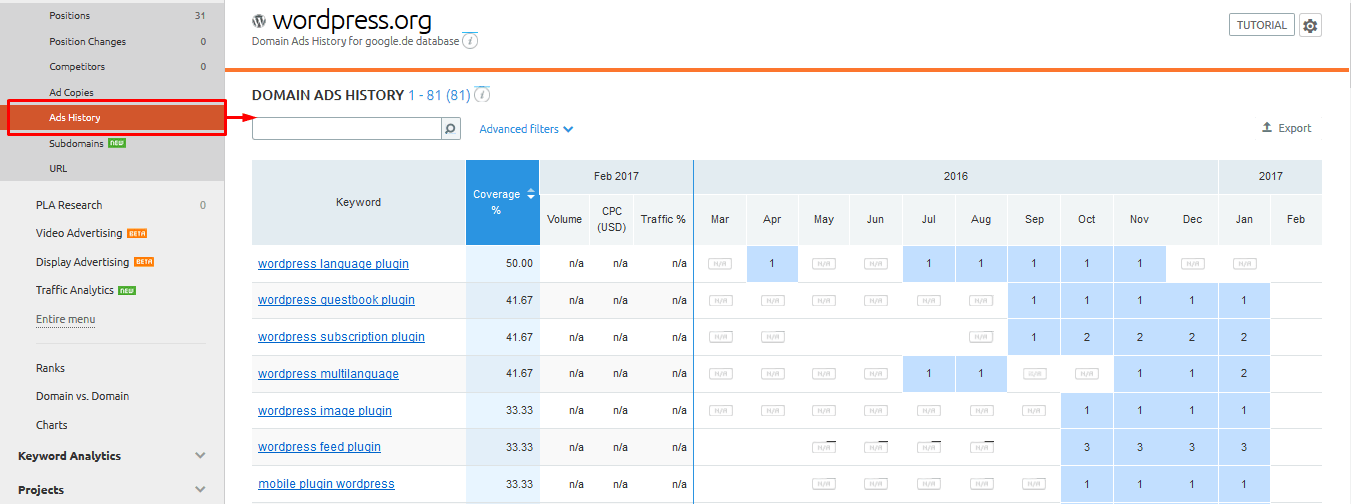Click Oct cell for wordpress feed plugin

[x=1087, y=447]
